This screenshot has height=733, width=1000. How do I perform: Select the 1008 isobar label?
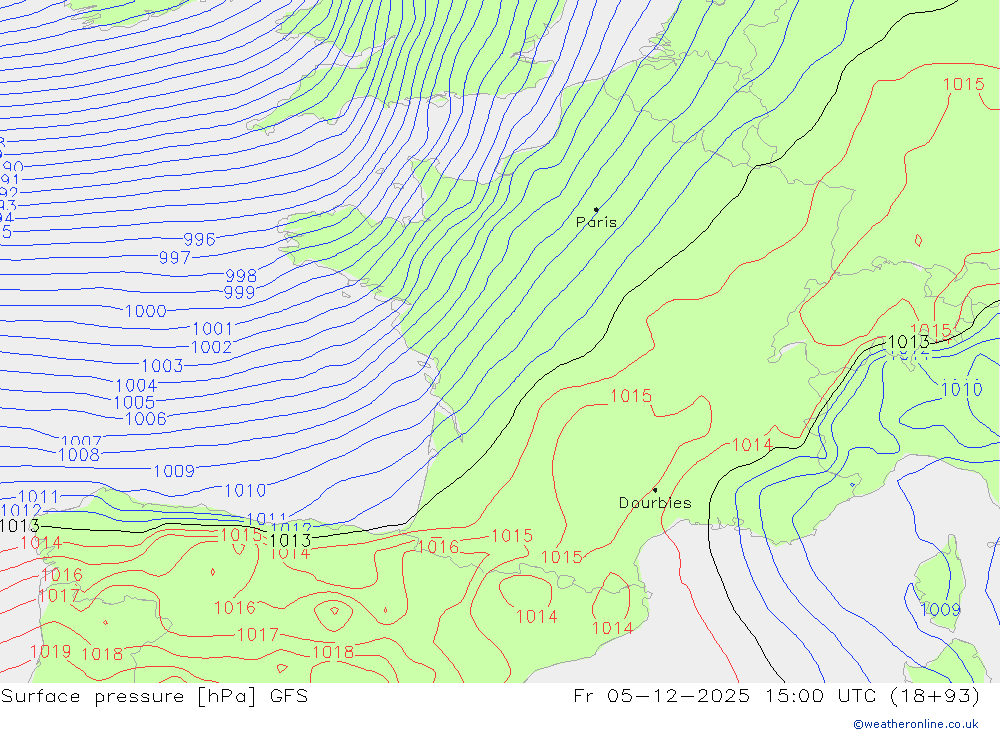pyautogui.click(x=79, y=455)
